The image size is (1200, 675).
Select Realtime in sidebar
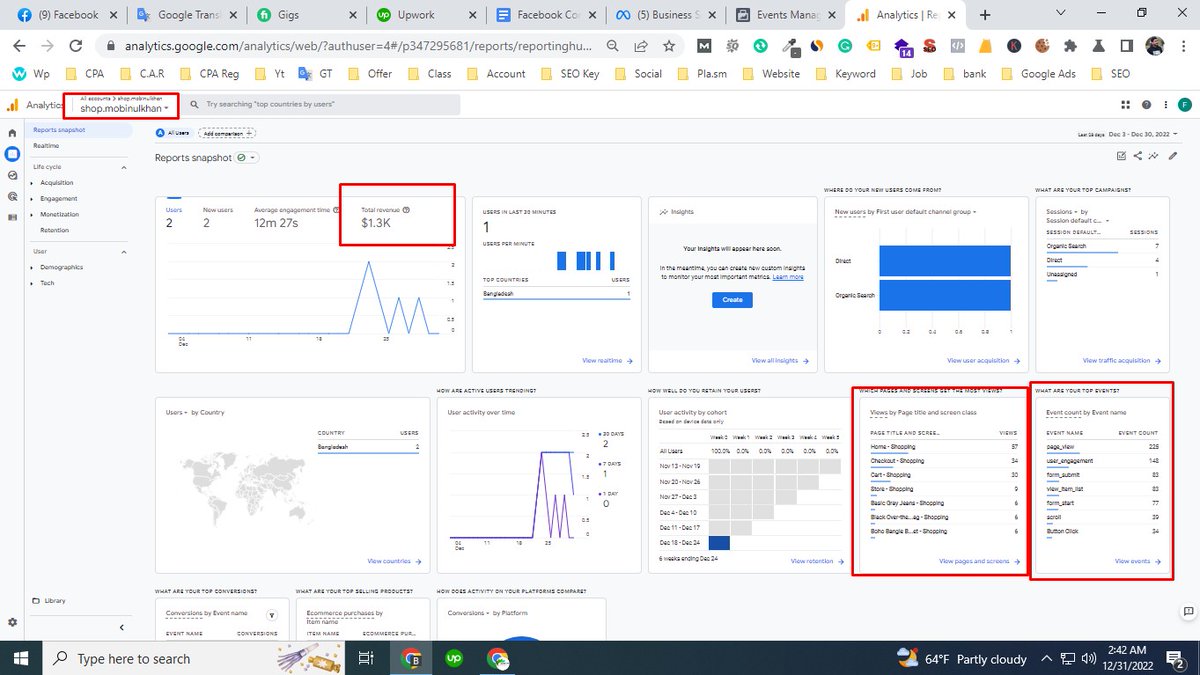click(46, 146)
